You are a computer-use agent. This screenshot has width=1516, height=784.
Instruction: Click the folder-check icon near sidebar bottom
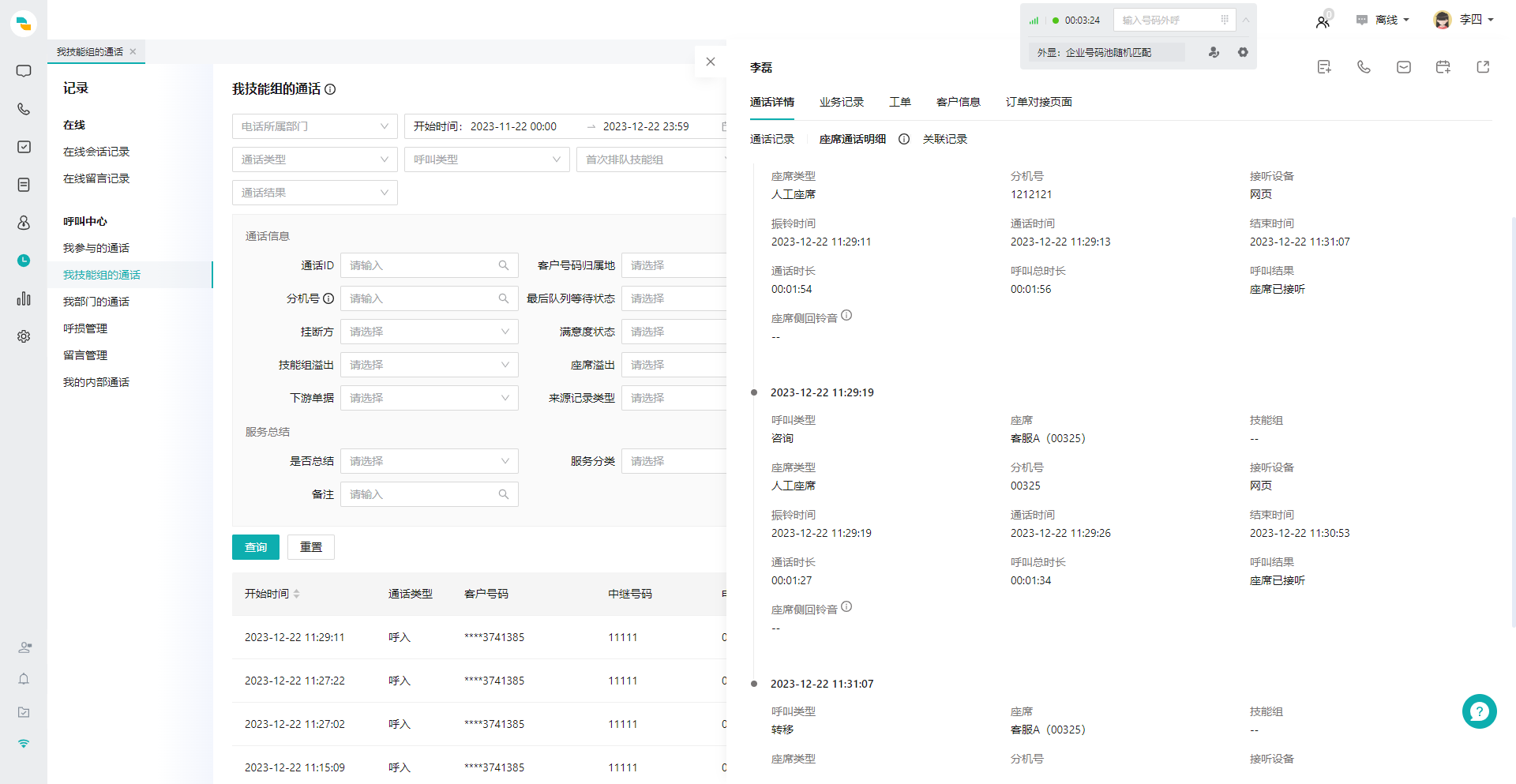[24, 712]
